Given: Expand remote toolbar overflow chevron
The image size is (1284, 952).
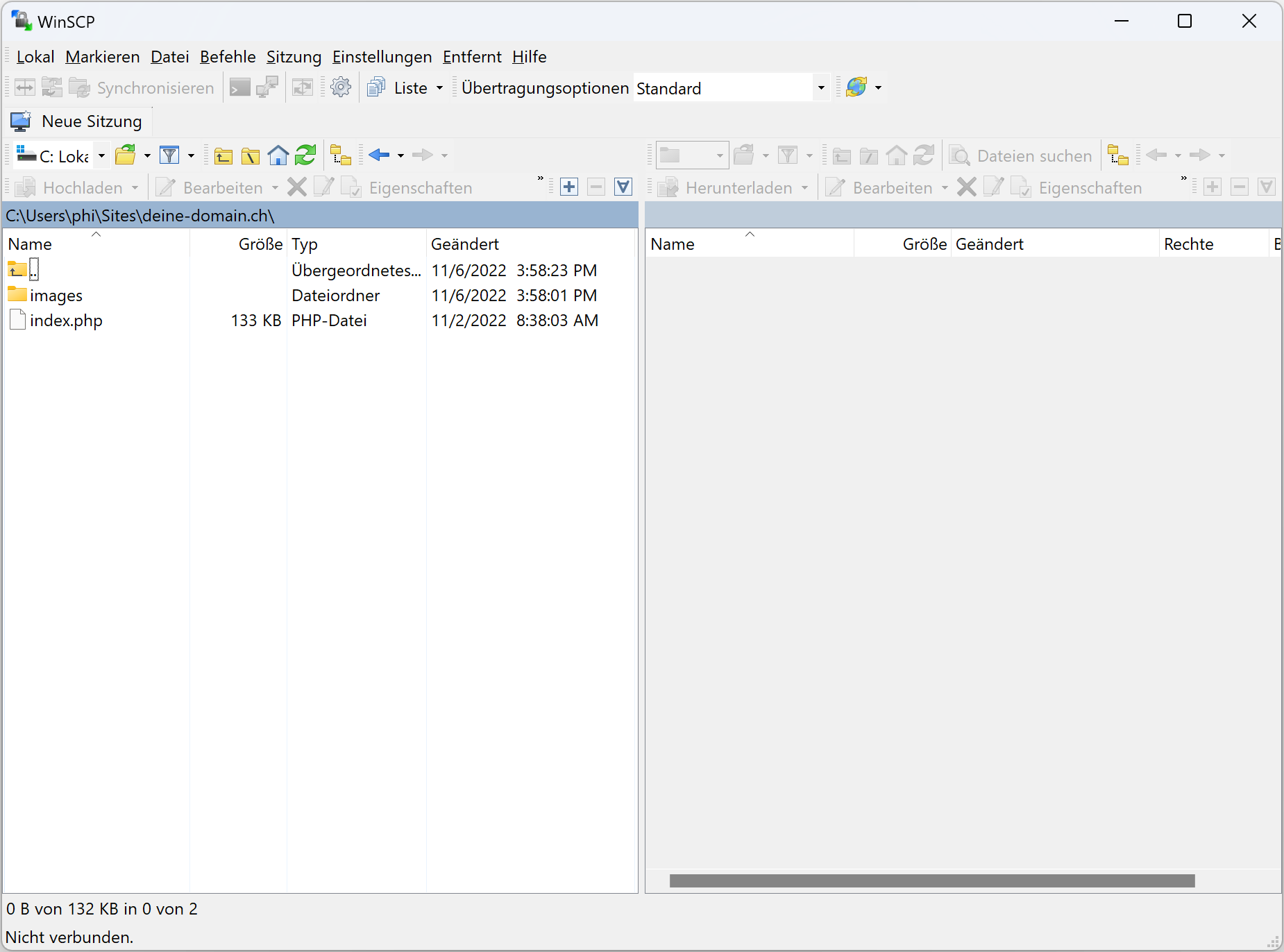Looking at the screenshot, I should 1183,180.
